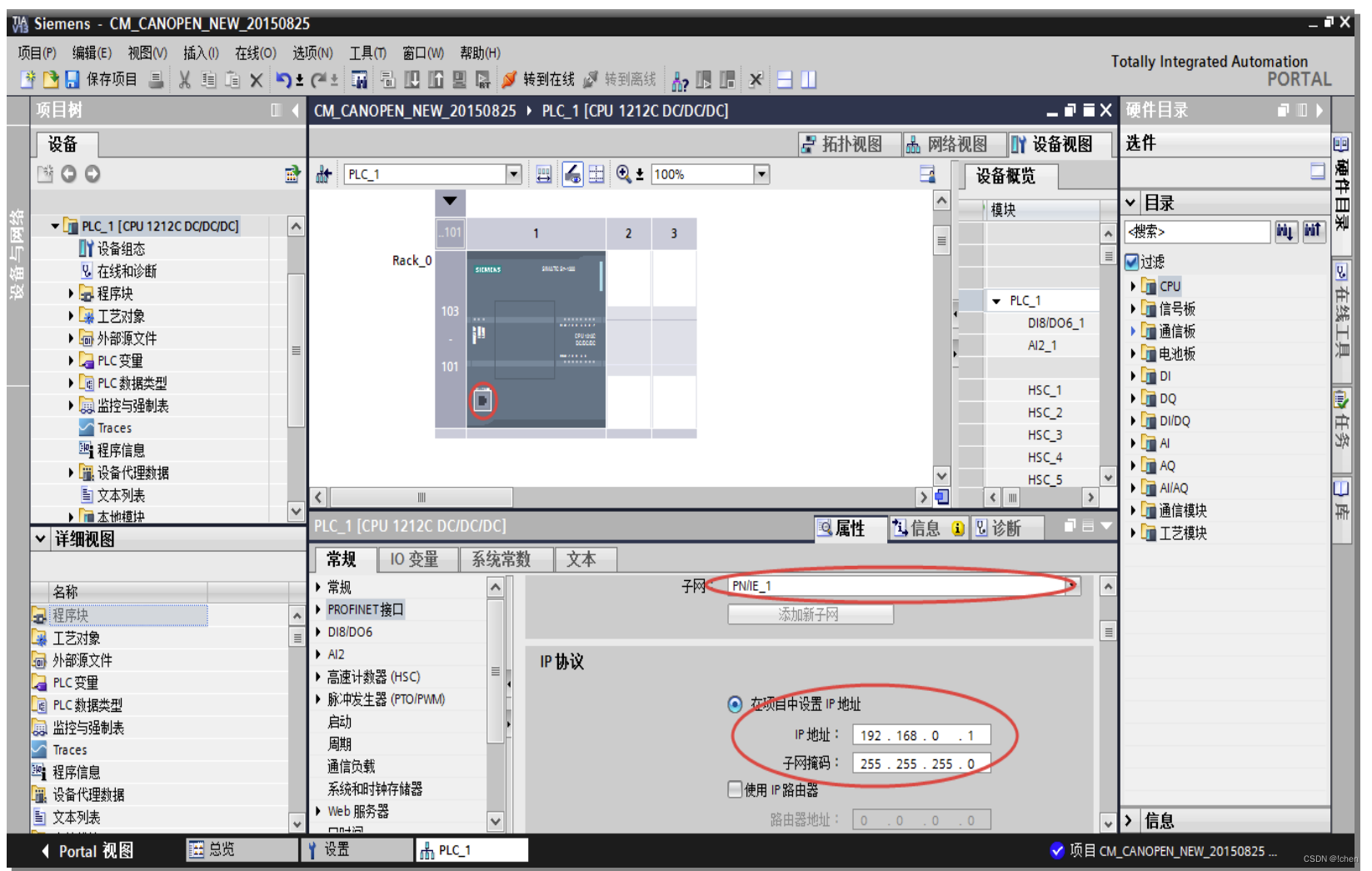Open the 项目(P) menu
The height and width of the screenshot is (871, 1372).
(37, 53)
